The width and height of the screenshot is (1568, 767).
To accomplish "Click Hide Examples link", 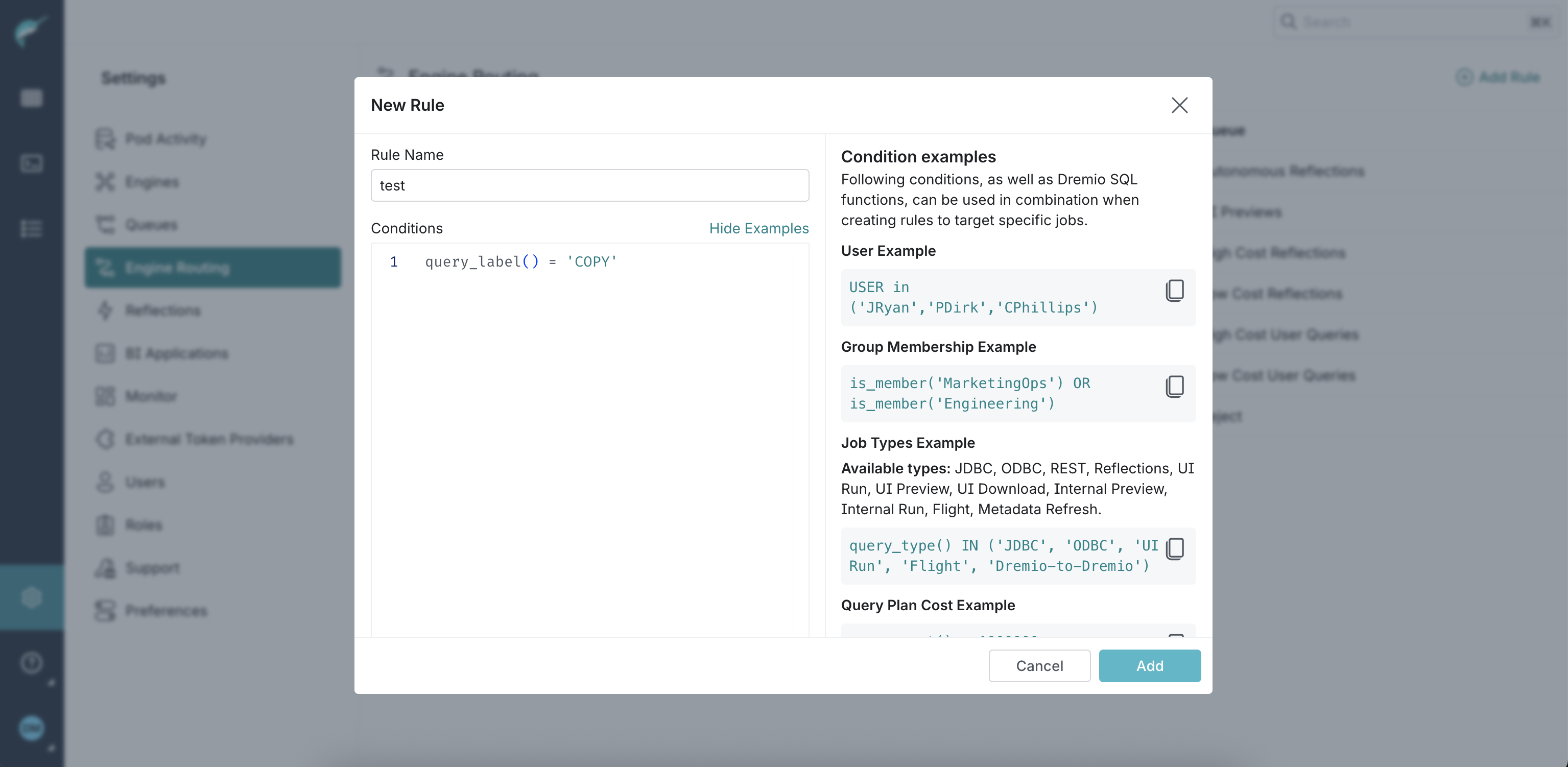I will click(x=758, y=228).
